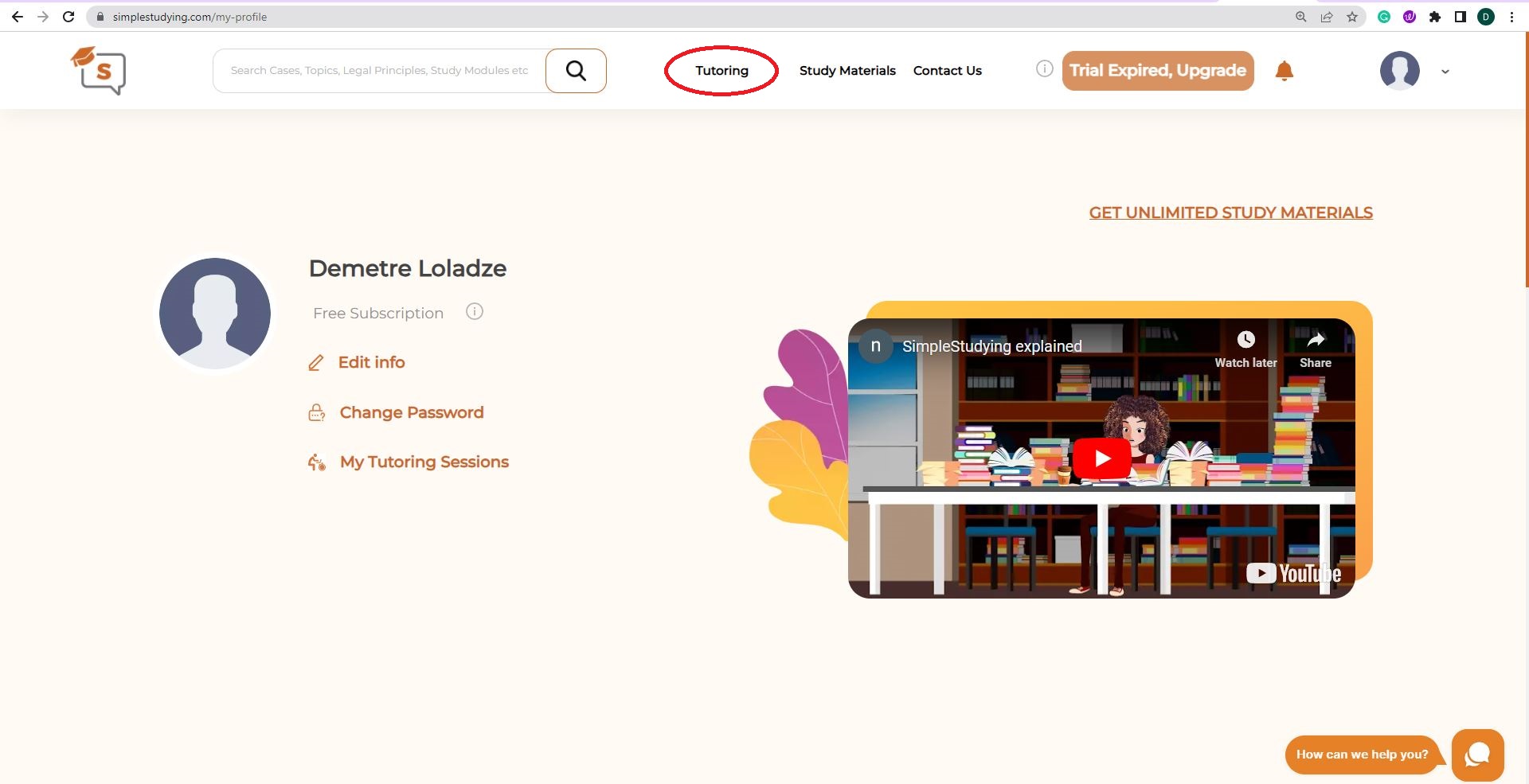Viewport: 1529px width, 784px height.
Task: Click the search magnifier button
Action: pos(576,71)
